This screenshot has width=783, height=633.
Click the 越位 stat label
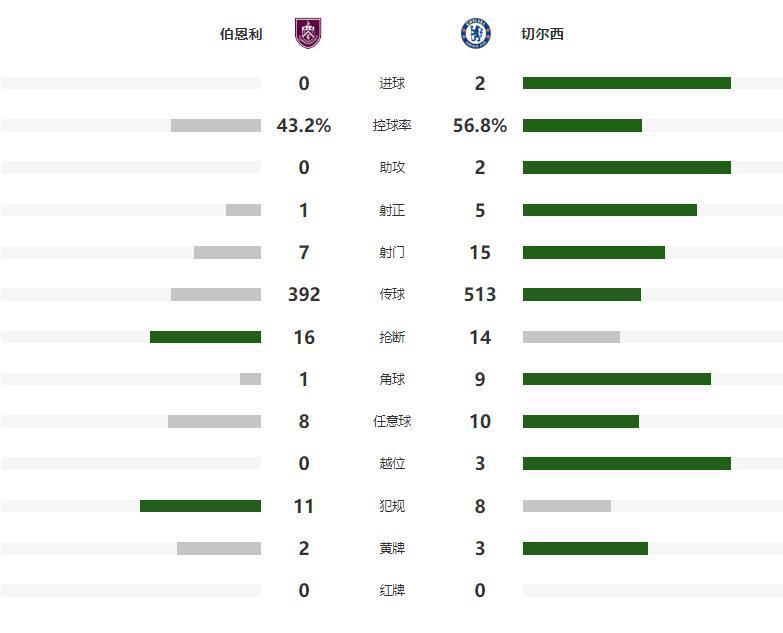(392, 464)
